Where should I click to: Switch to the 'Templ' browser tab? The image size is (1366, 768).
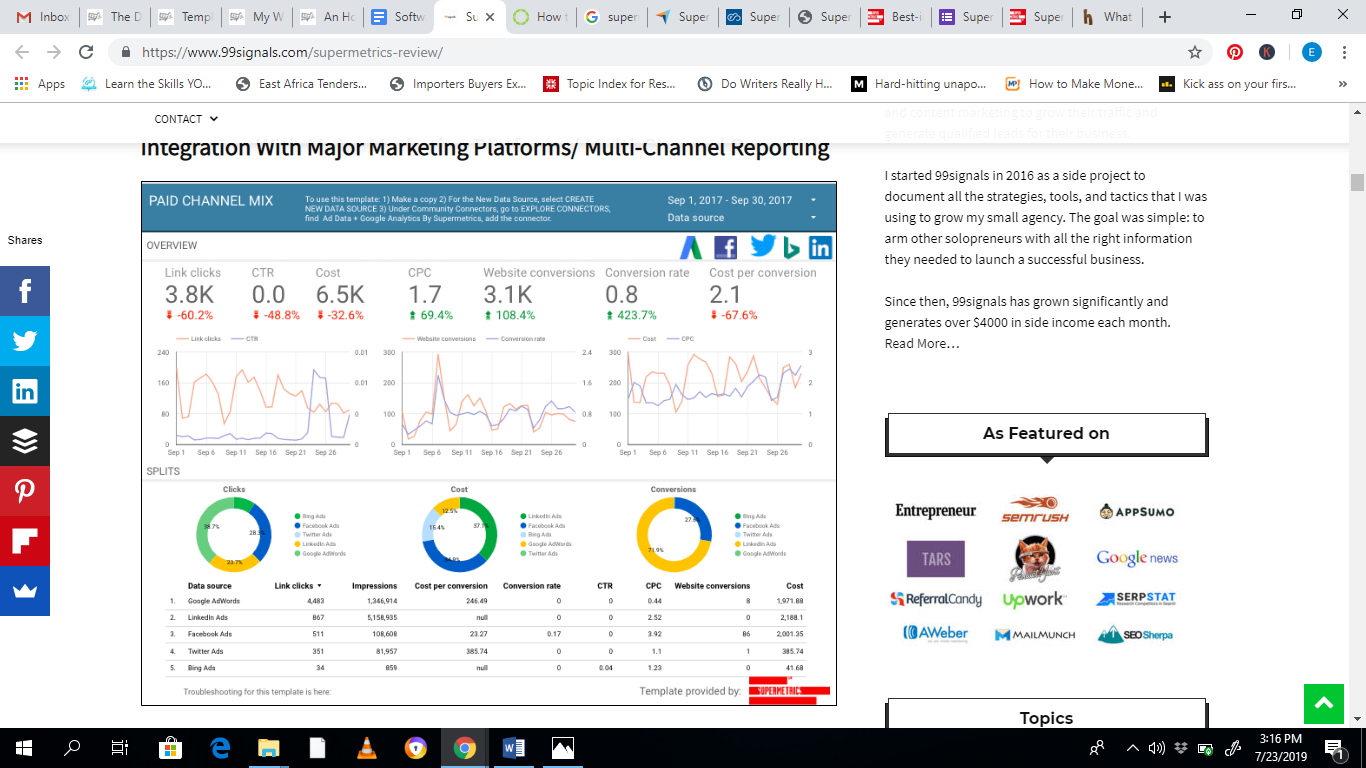pyautogui.click(x=183, y=17)
